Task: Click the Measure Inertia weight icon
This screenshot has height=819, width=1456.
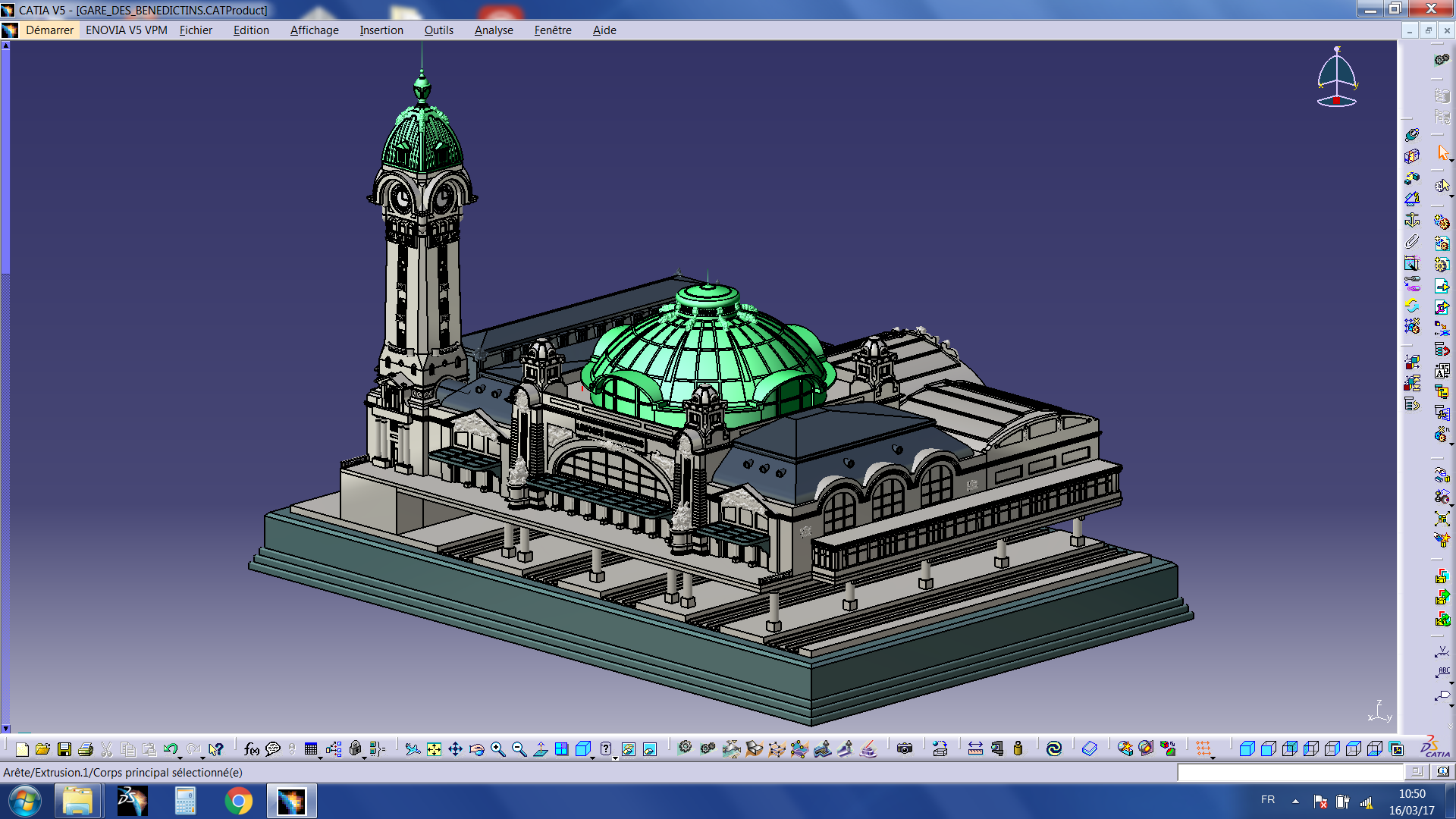Action: (1018, 749)
